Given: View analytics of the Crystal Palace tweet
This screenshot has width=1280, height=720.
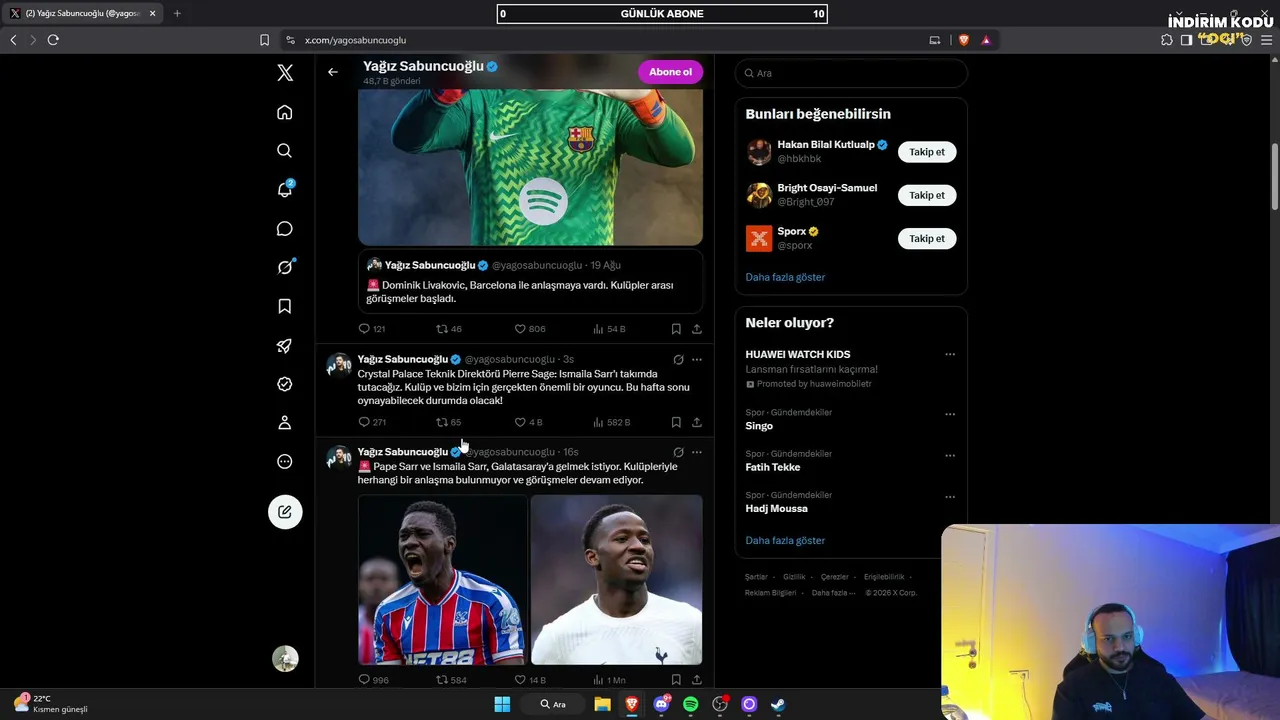Looking at the screenshot, I should [611, 422].
